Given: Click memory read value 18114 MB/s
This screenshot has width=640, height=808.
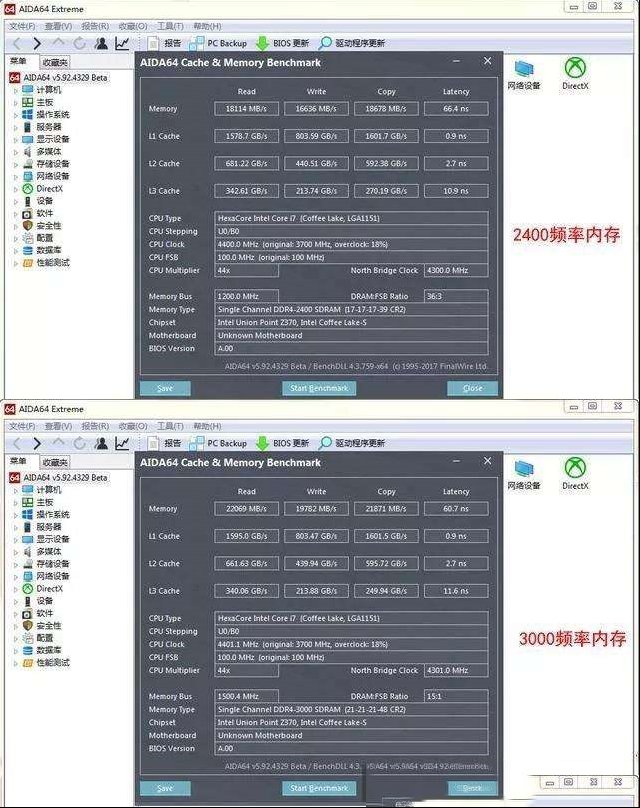Looking at the screenshot, I should coord(246,109).
